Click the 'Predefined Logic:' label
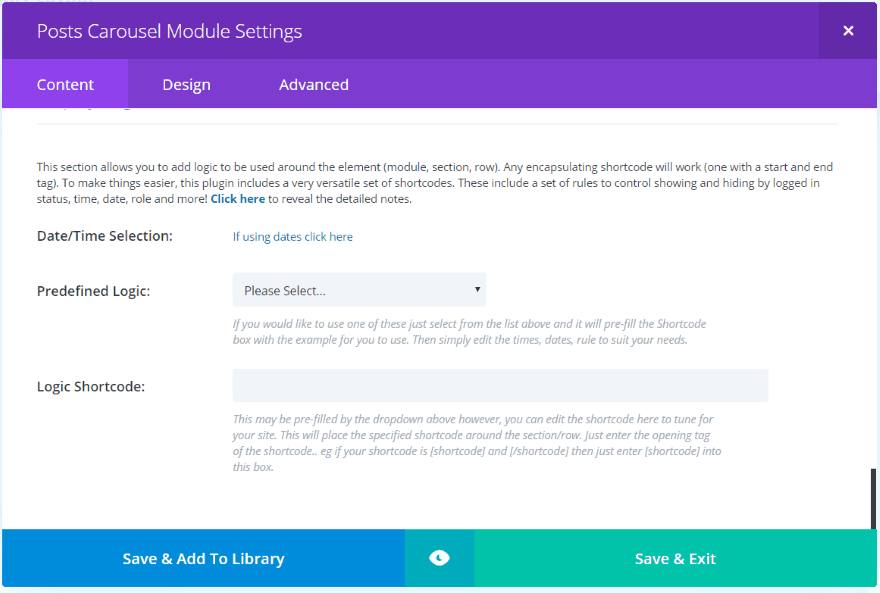Image resolution: width=880 pixels, height=593 pixels. point(93,291)
